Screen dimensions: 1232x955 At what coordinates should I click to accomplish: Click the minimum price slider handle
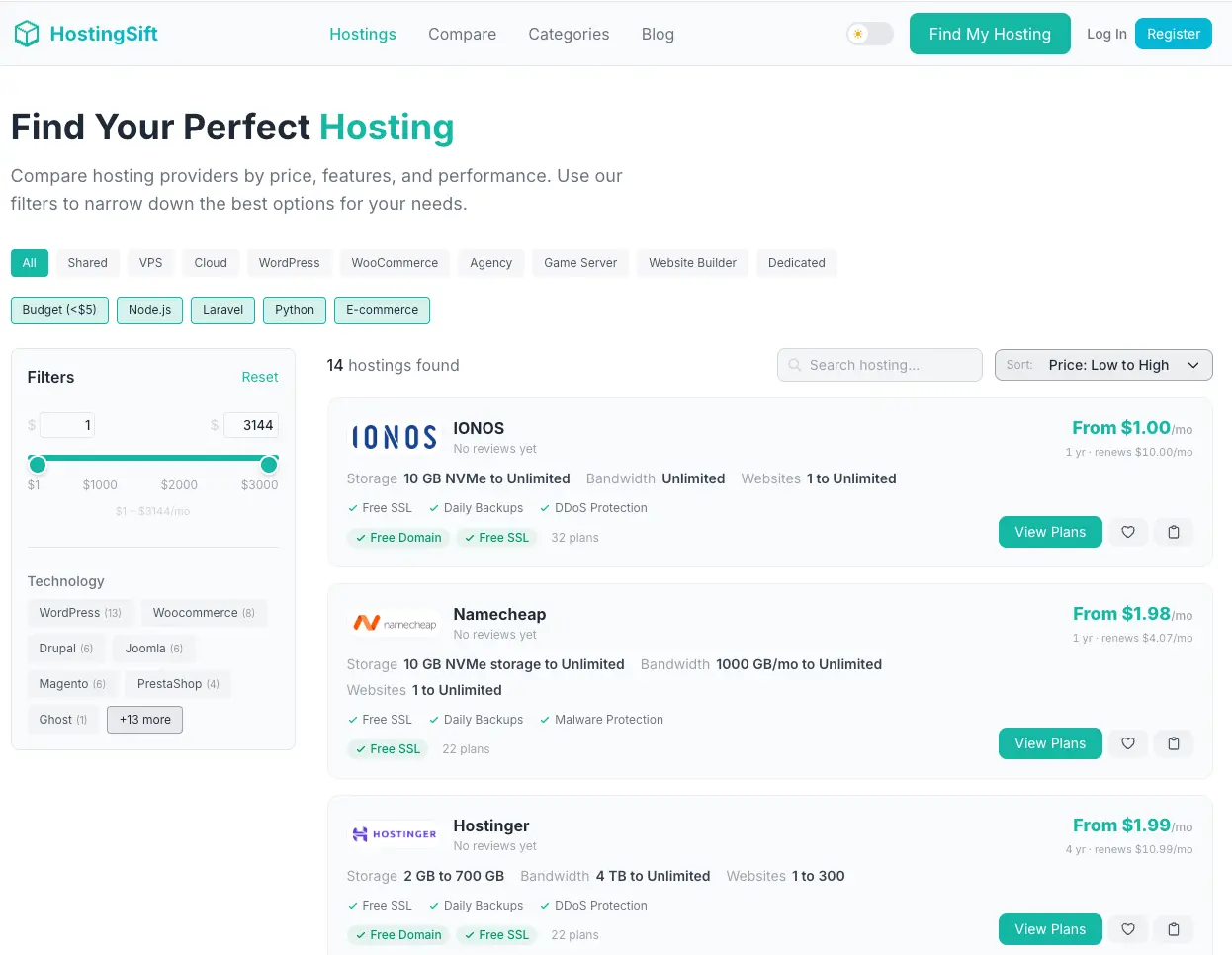(38, 465)
